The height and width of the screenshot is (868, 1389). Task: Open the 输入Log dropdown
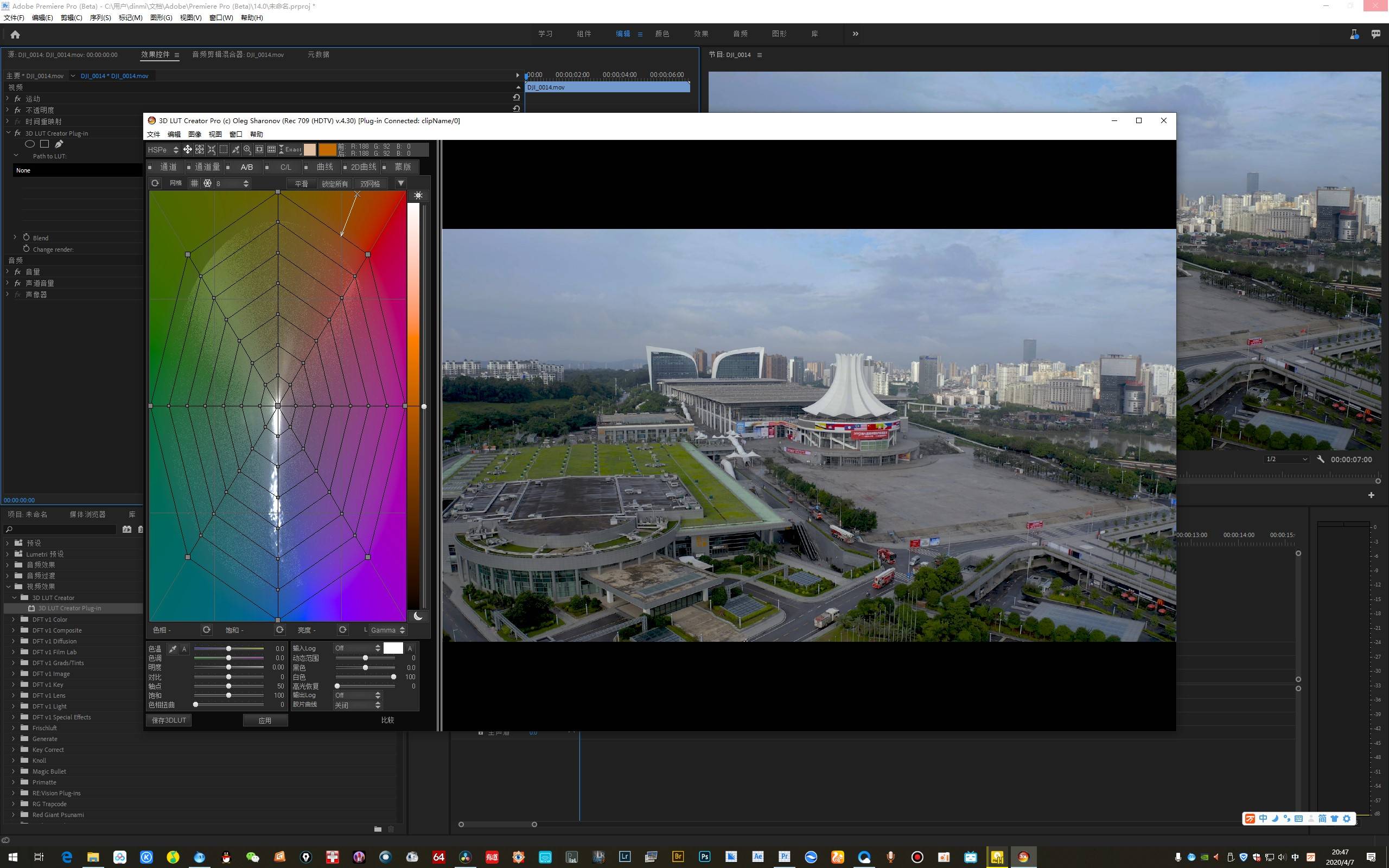(358, 648)
